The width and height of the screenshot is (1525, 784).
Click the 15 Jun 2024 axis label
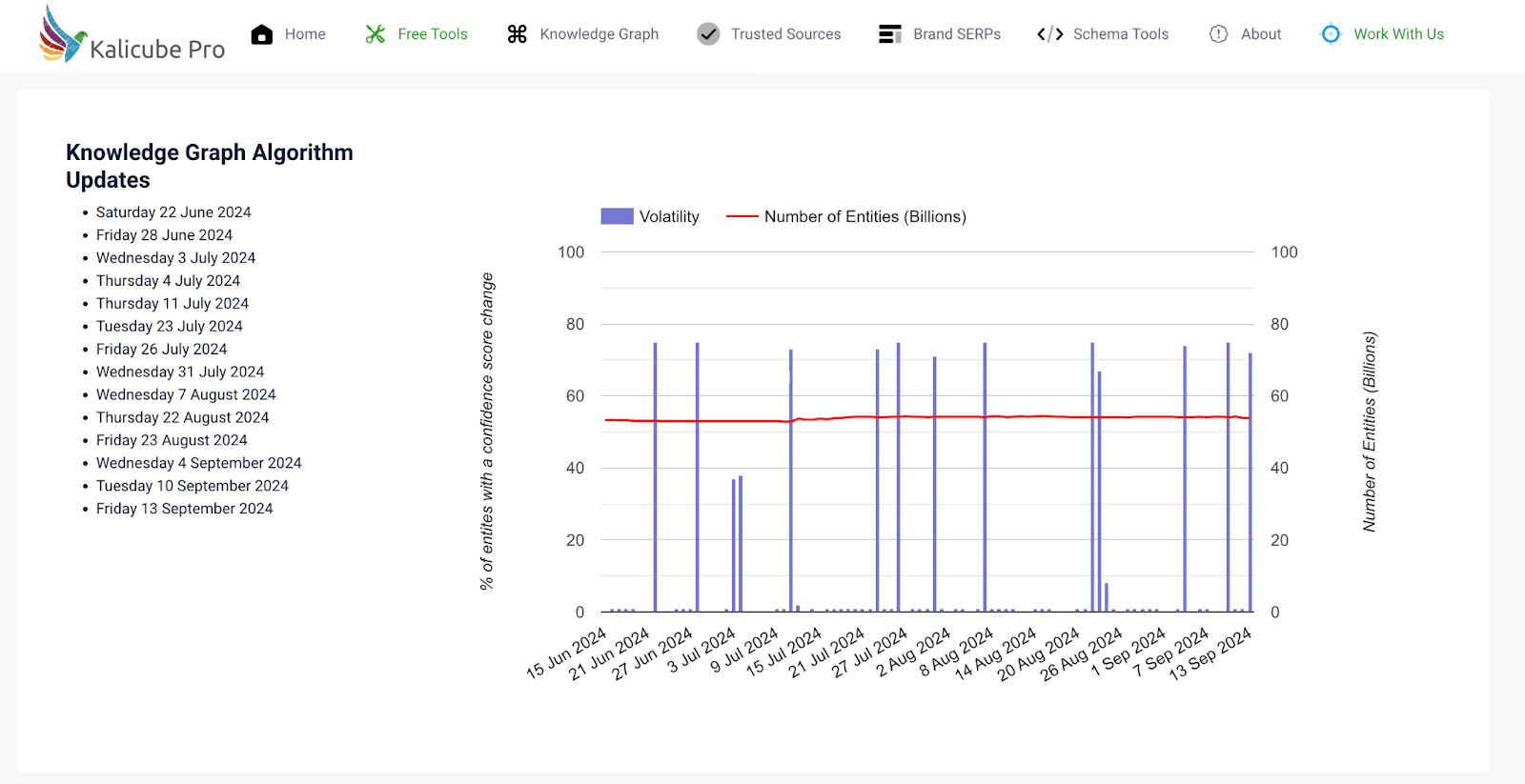566,653
